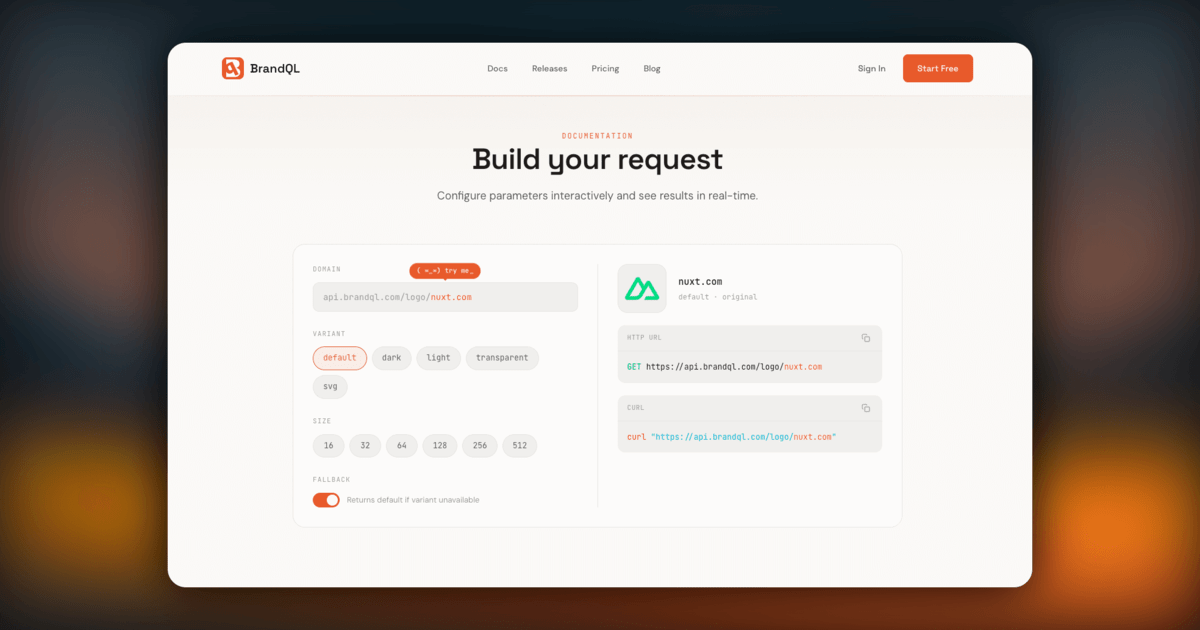The width and height of the screenshot is (1200, 630).
Task: Copy the HTTP URL with the copy icon
Action: [866, 338]
